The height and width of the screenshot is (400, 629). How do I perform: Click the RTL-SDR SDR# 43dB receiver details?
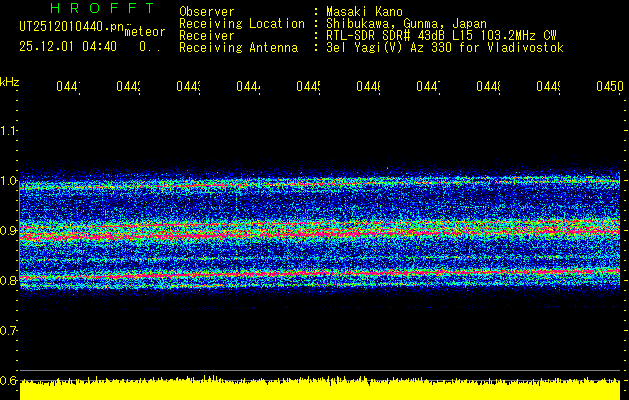click(441, 36)
